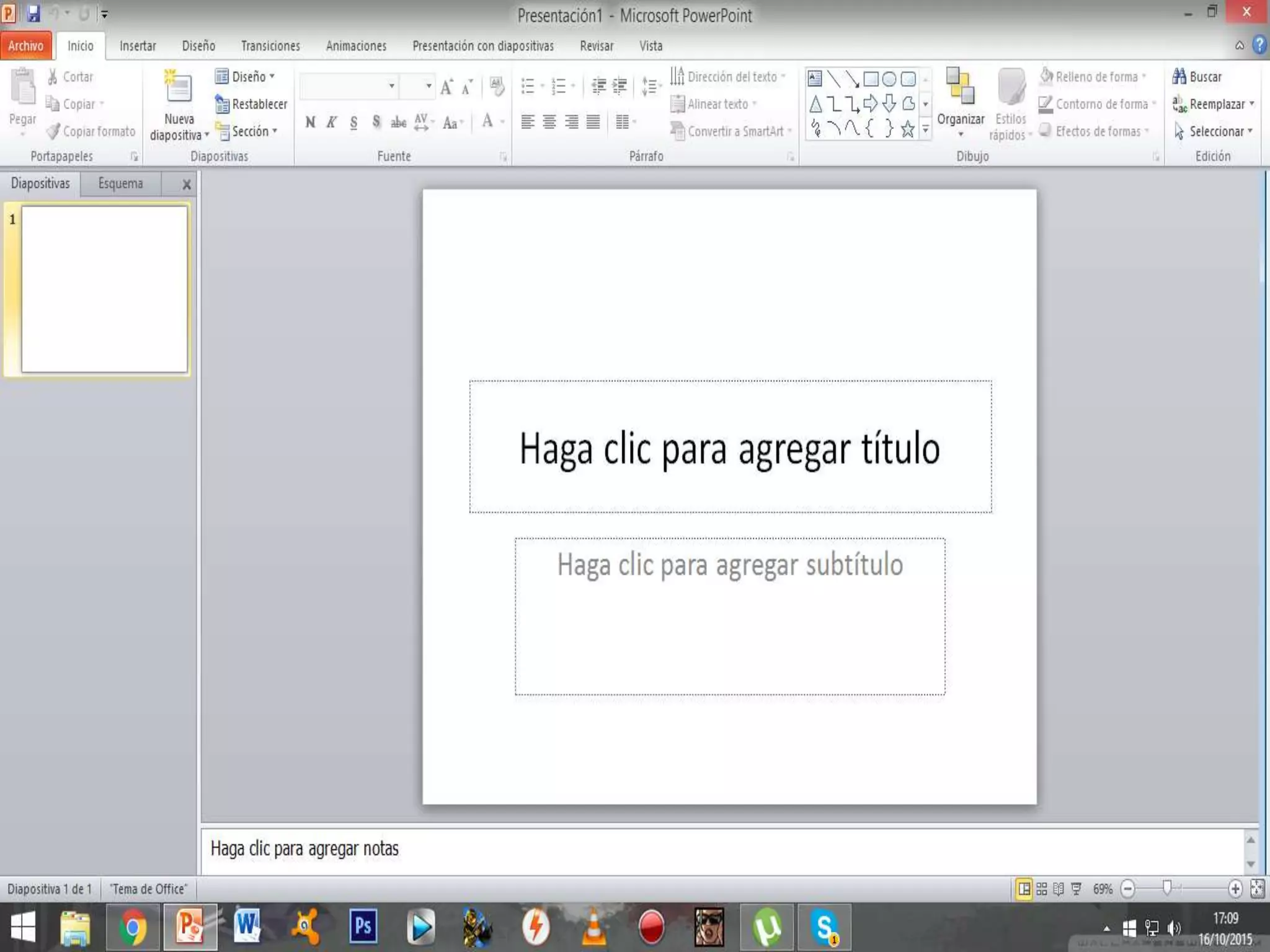The image size is (1270, 952).
Task: Click increase font size icon
Action: (x=446, y=87)
